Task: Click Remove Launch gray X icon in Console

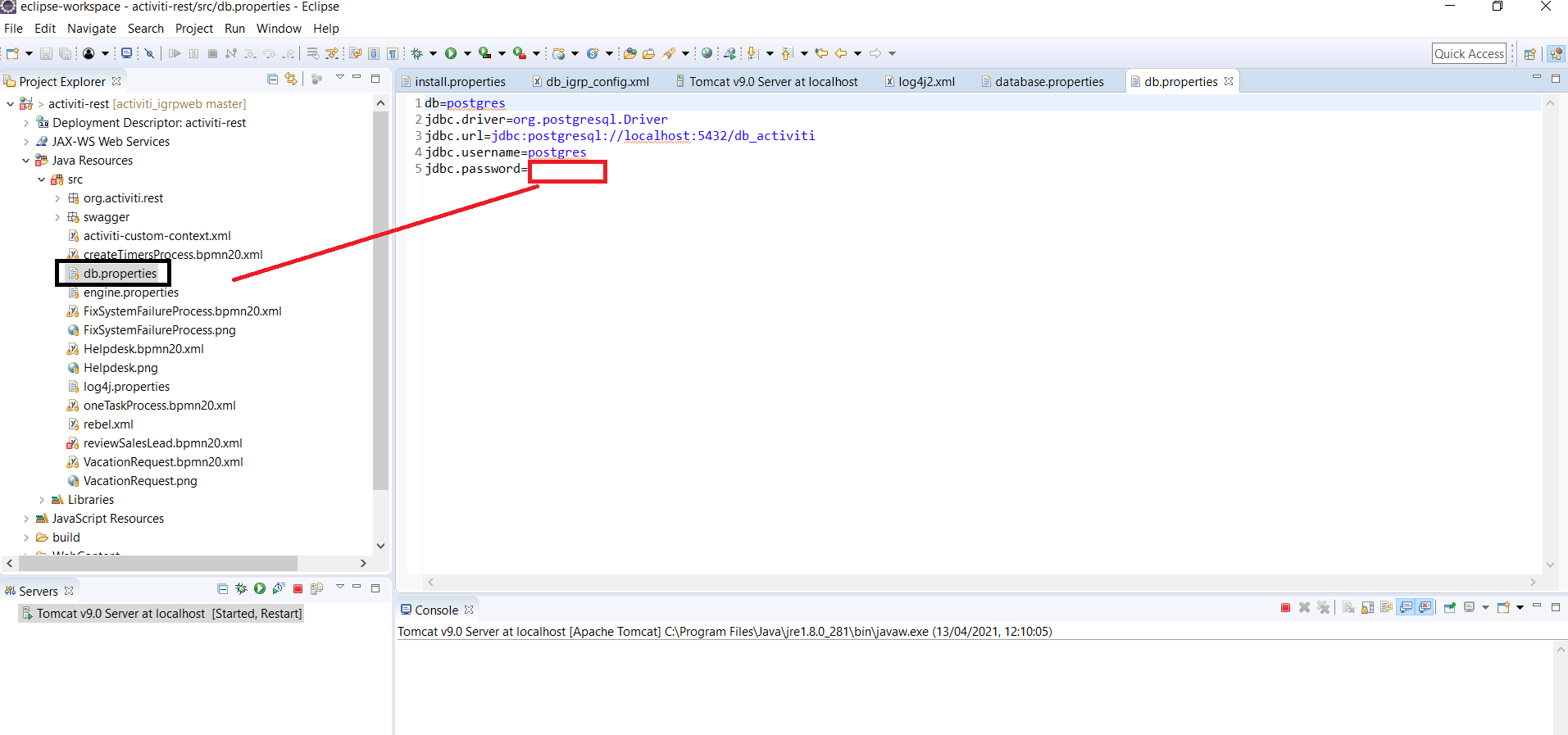Action: click(1304, 608)
